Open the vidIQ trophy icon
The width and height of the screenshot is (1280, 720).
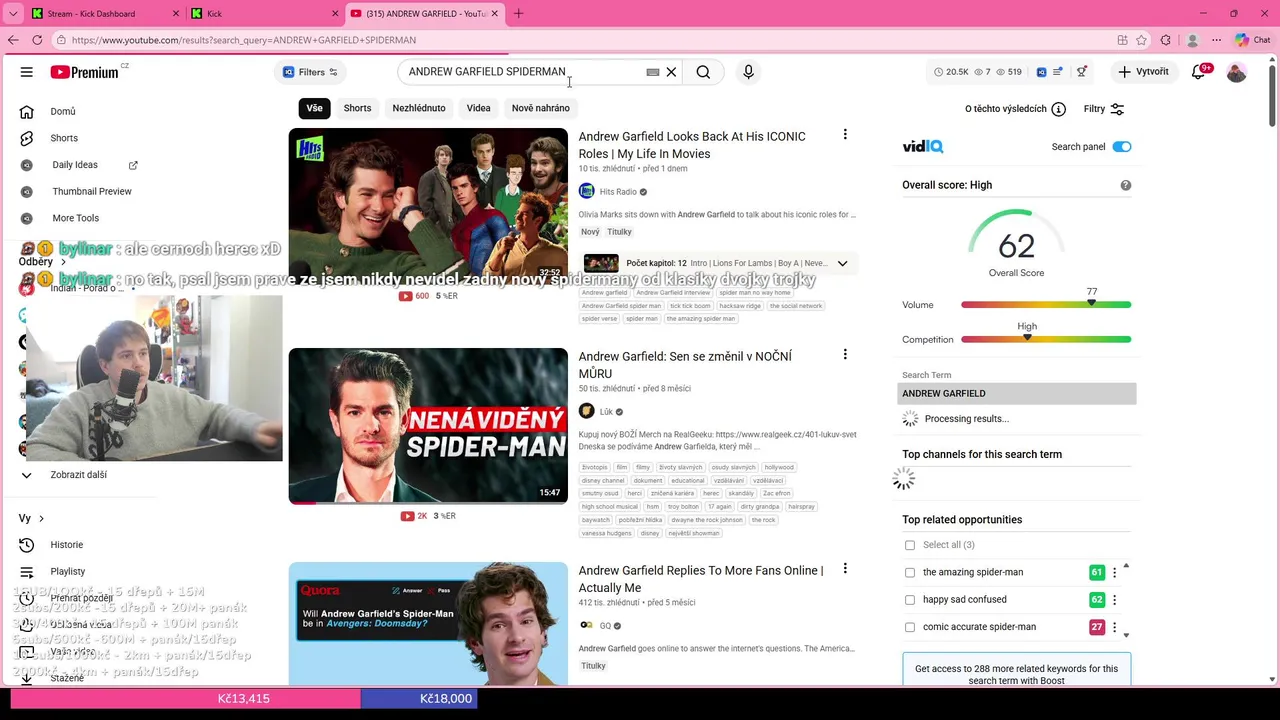[x=1082, y=72]
